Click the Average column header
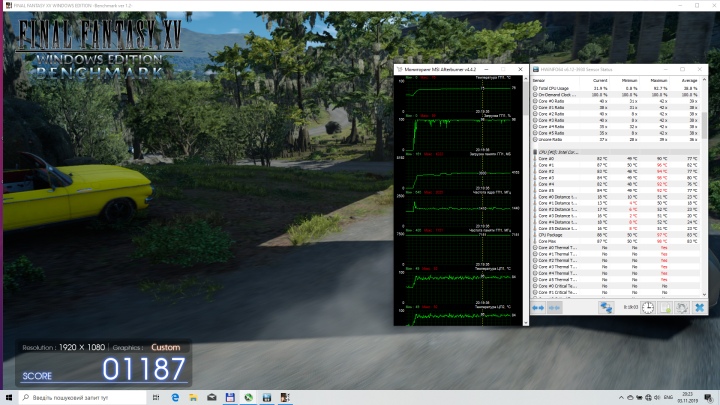The width and height of the screenshot is (720, 405). (690, 80)
